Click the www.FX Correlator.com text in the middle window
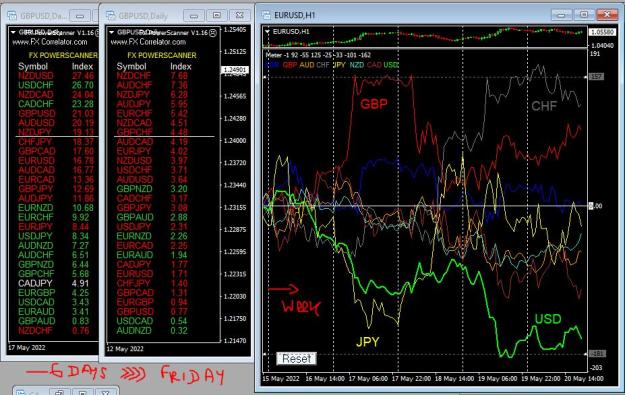Viewport: 625px width, 395px height. point(148,42)
